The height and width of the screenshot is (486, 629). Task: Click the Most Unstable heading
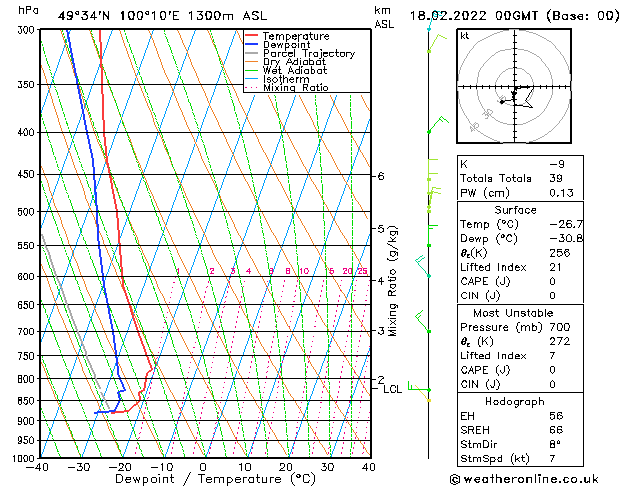click(x=513, y=313)
